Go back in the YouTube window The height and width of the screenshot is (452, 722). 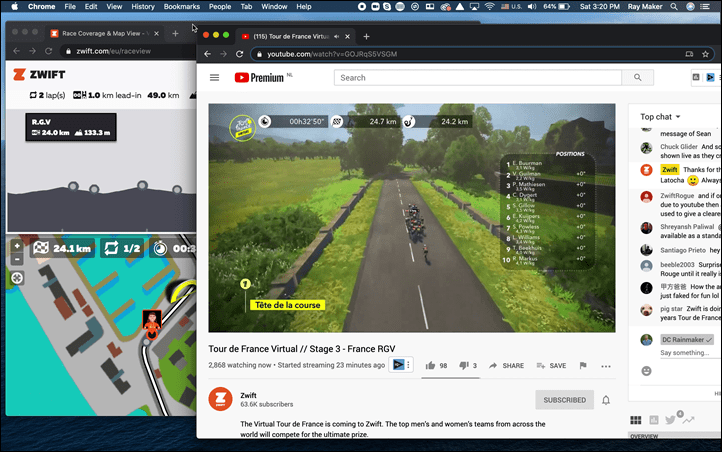[208, 54]
